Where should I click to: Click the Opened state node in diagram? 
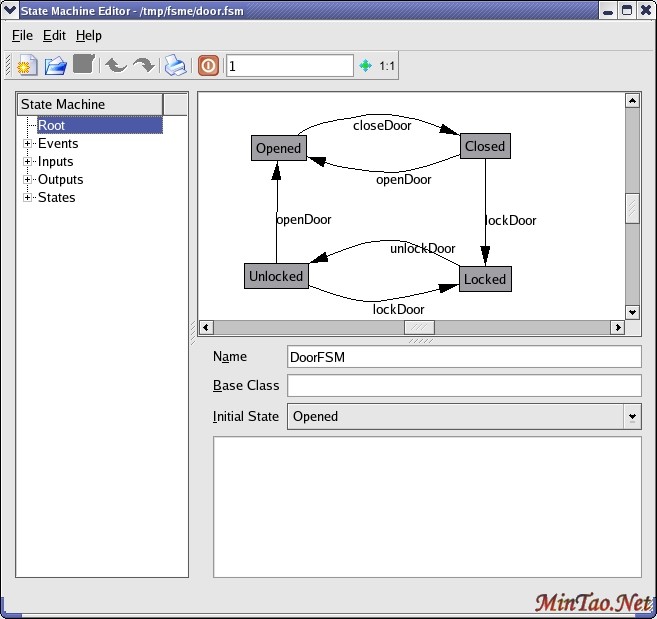pyautogui.click(x=278, y=148)
